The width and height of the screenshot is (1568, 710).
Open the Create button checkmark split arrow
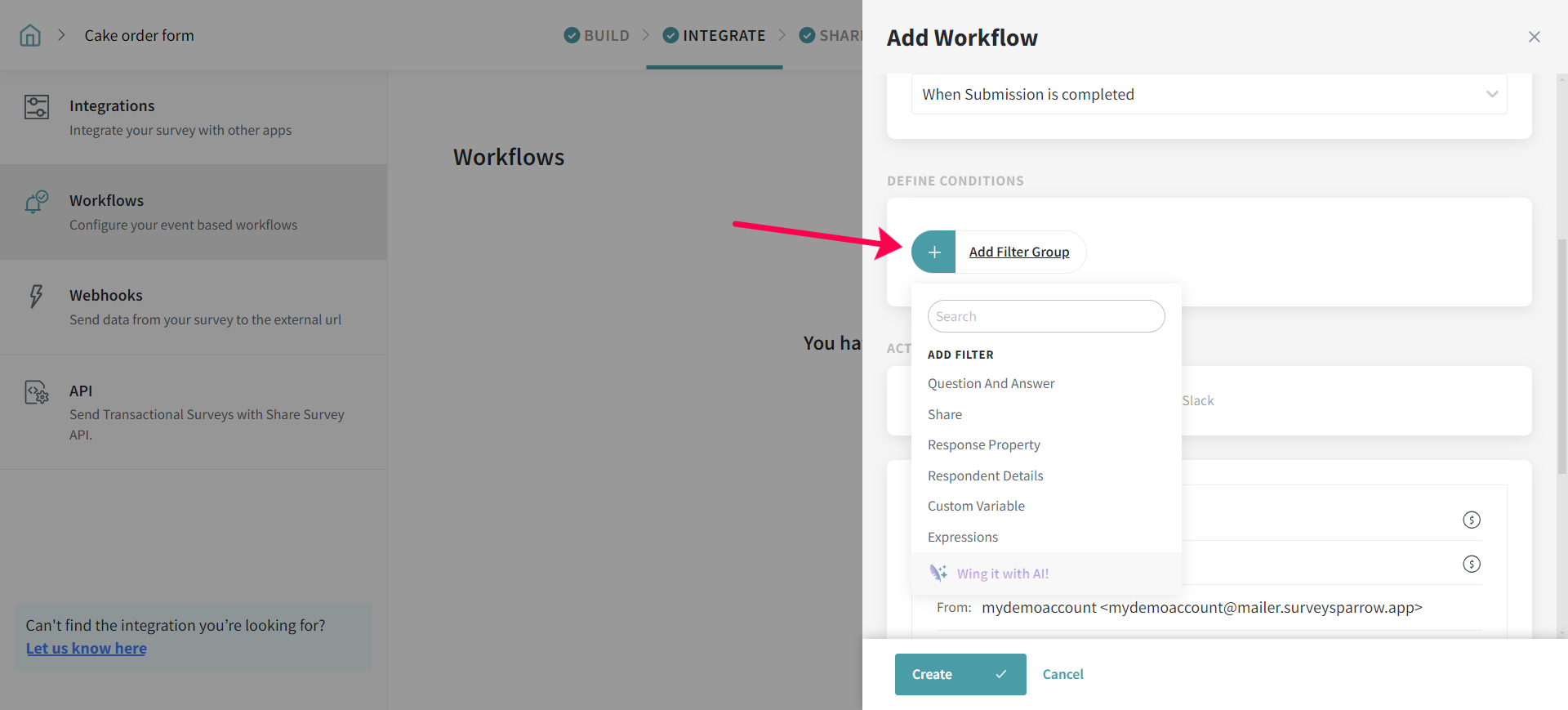tap(1000, 674)
